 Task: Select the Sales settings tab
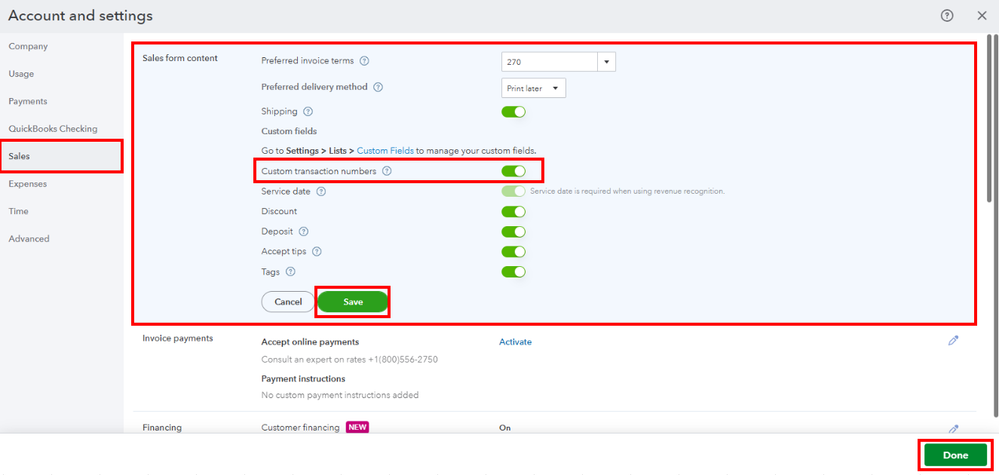pyautogui.click(x=61, y=156)
